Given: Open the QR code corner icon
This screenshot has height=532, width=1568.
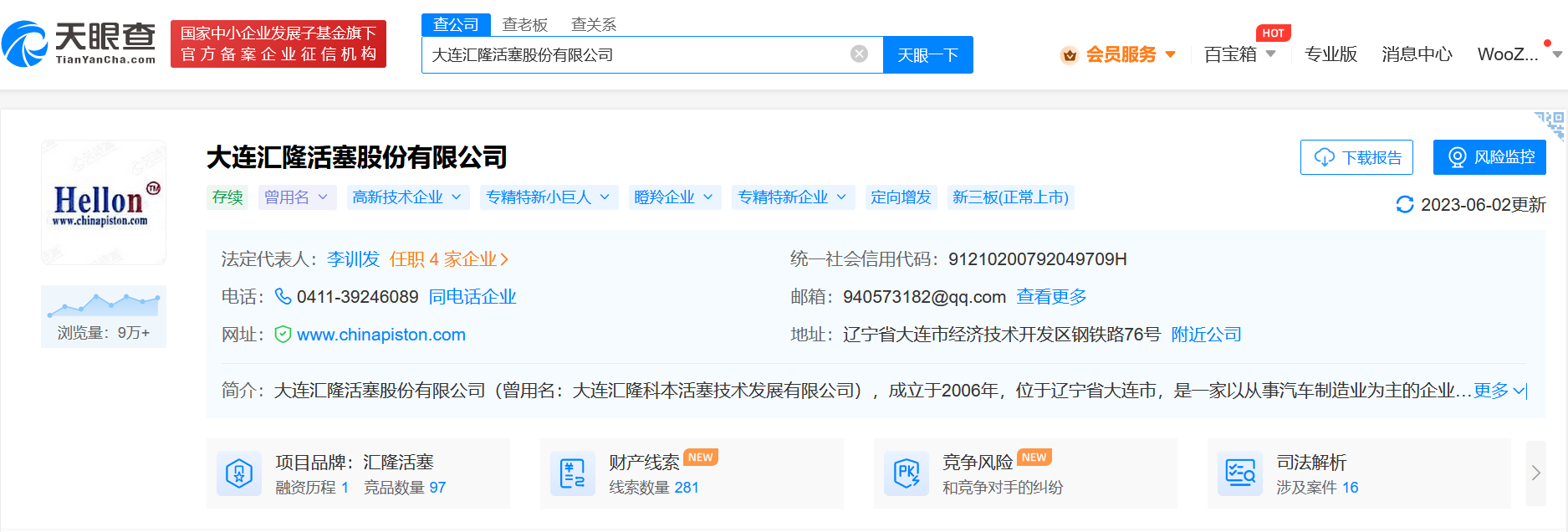Looking at the screenshot, I should [1550, 125].
